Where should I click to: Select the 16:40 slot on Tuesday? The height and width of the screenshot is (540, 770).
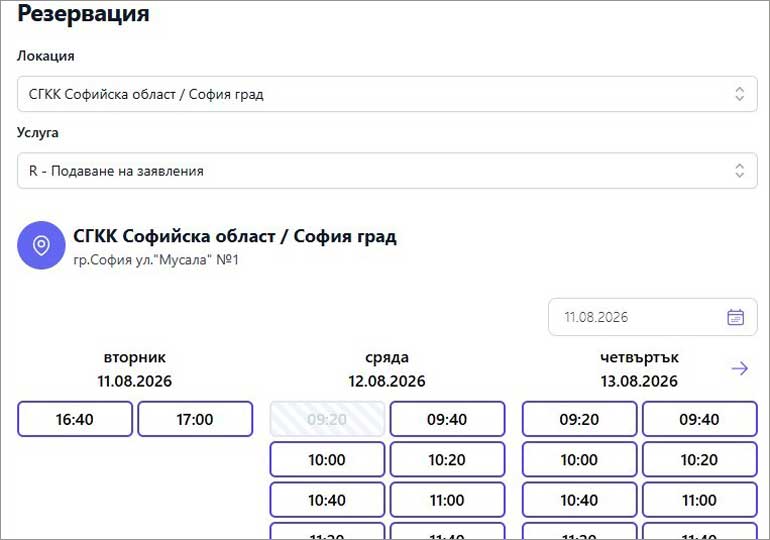(x=75, y=419)
